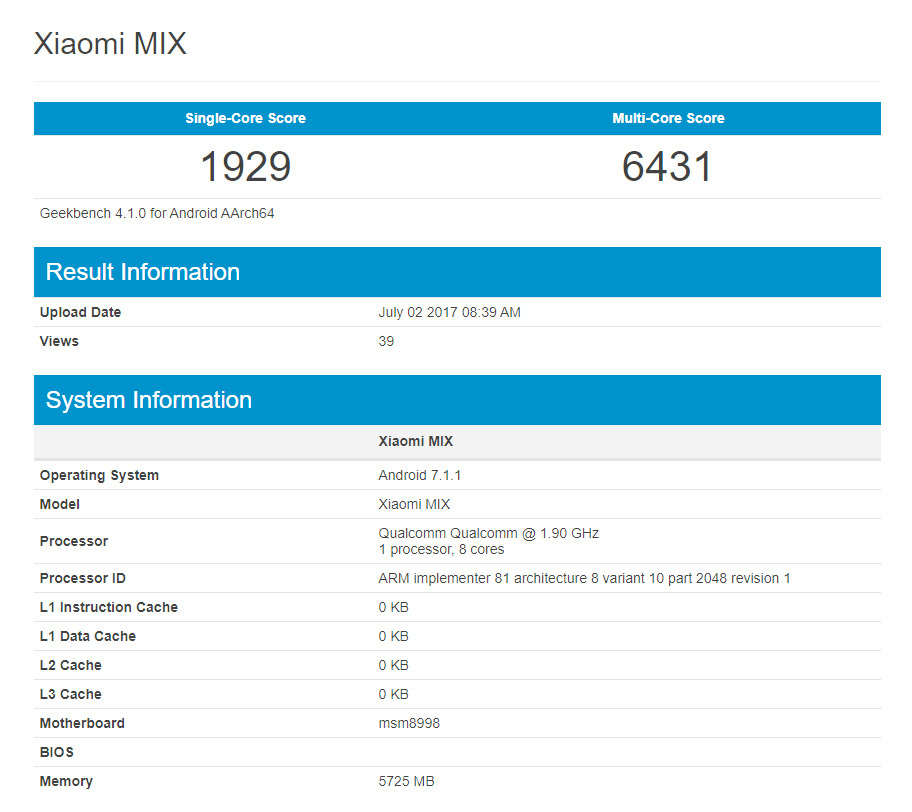
Task: Click the Qualcomm @ 1.90 GHz processor text
Action: click(x=488, y=533)
